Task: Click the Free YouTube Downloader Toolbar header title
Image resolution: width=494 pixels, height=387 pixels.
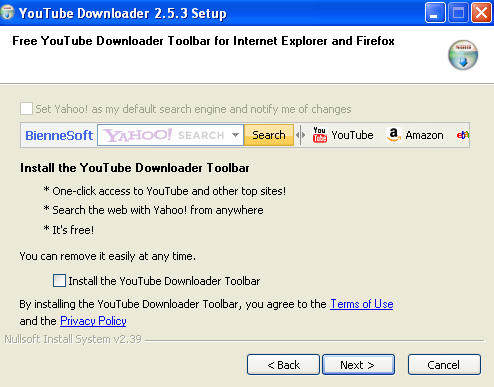Action: 203,41
